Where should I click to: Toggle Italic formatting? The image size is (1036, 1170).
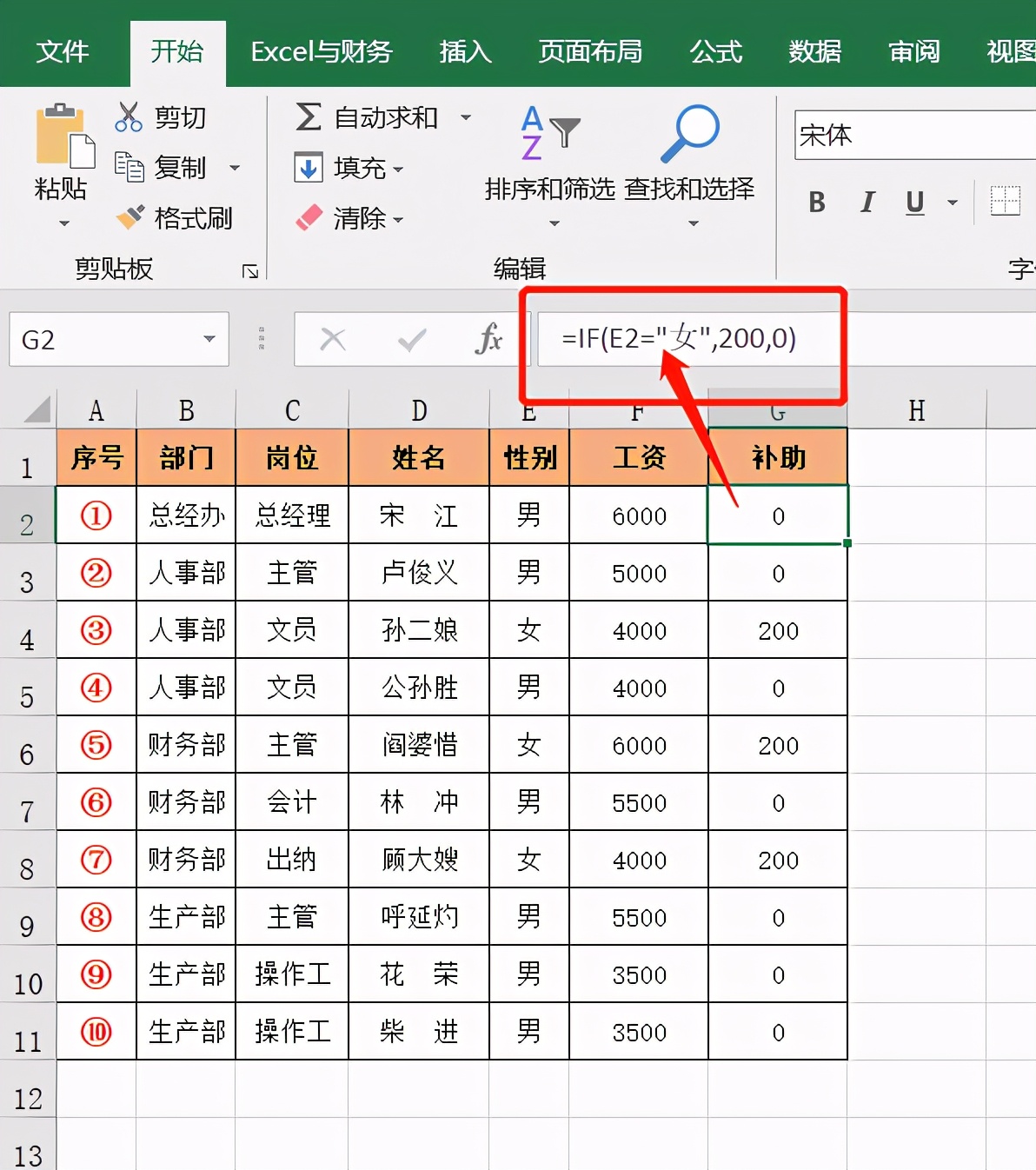tap(867, 203)
